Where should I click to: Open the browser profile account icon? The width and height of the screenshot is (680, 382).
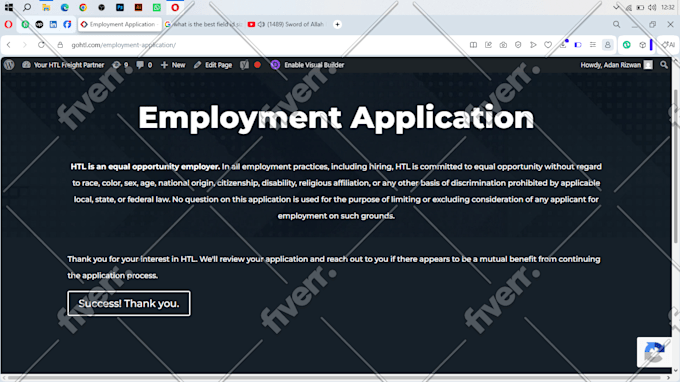(608, 45)
